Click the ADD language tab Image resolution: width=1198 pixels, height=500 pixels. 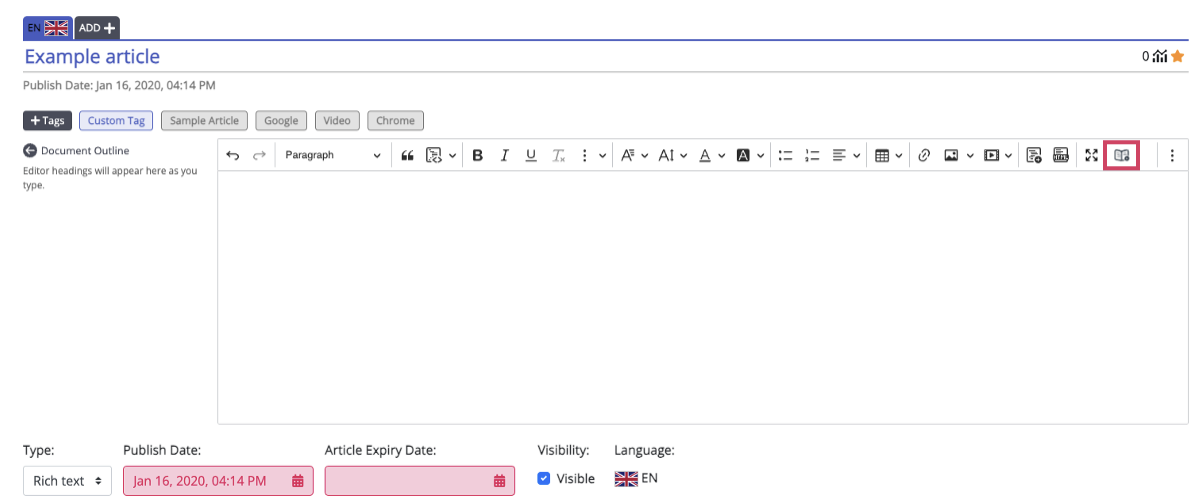coord(97,28)
